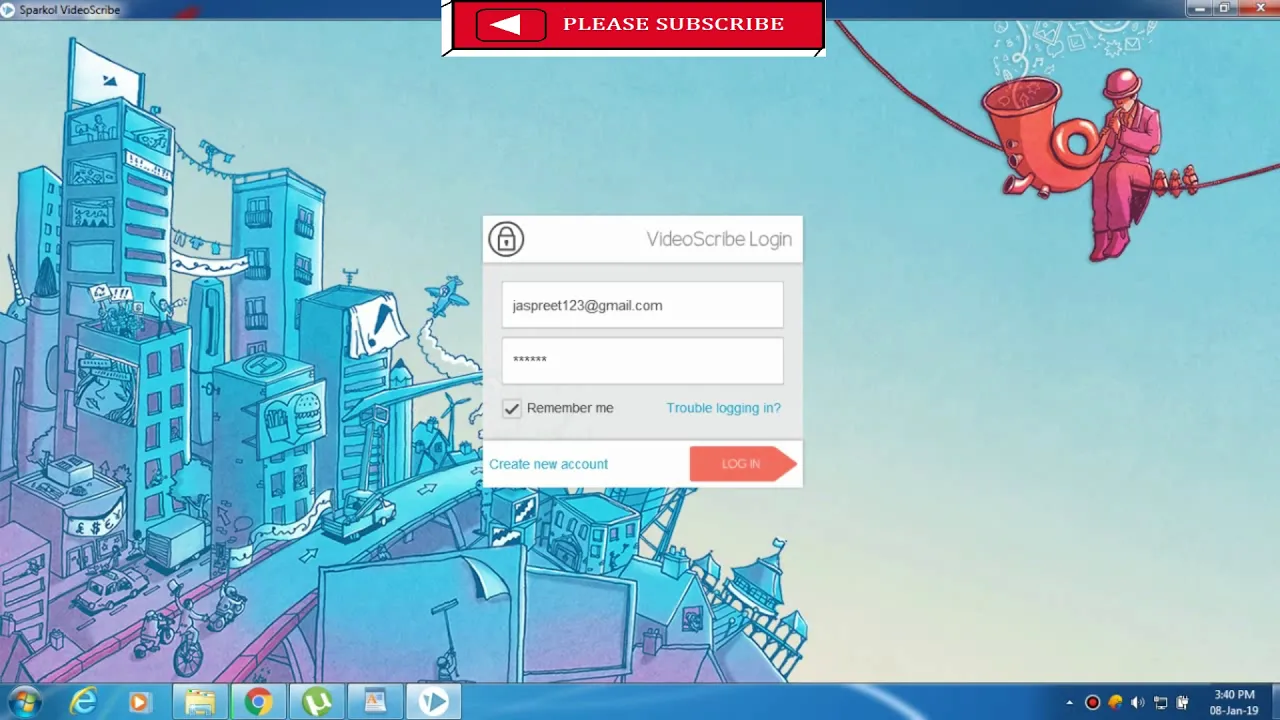The height and width of the screenshot is (720, 1280).
Task: Open the Windows Start menu
Action: 23,702
